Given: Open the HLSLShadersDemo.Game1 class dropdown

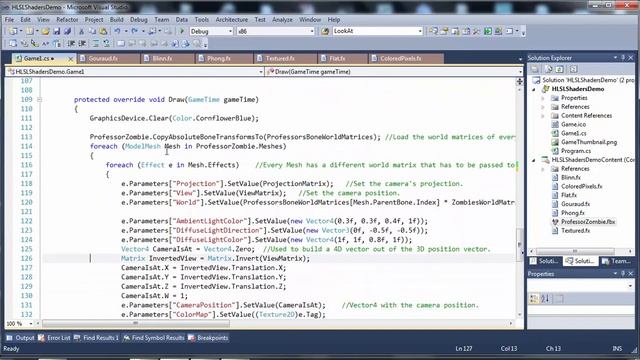Looking at the screenshot, I should [x=261, y=72].
